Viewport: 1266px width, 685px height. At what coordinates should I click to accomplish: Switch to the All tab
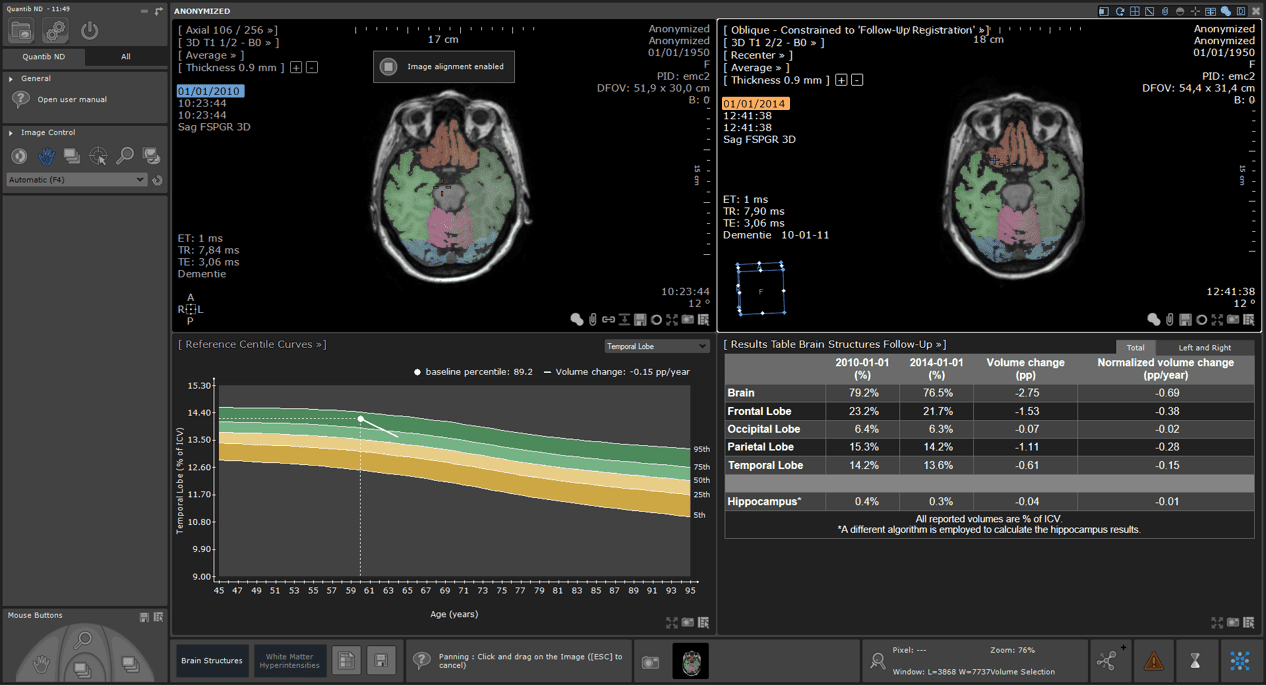pyautogui.click(x=125, y=57)
